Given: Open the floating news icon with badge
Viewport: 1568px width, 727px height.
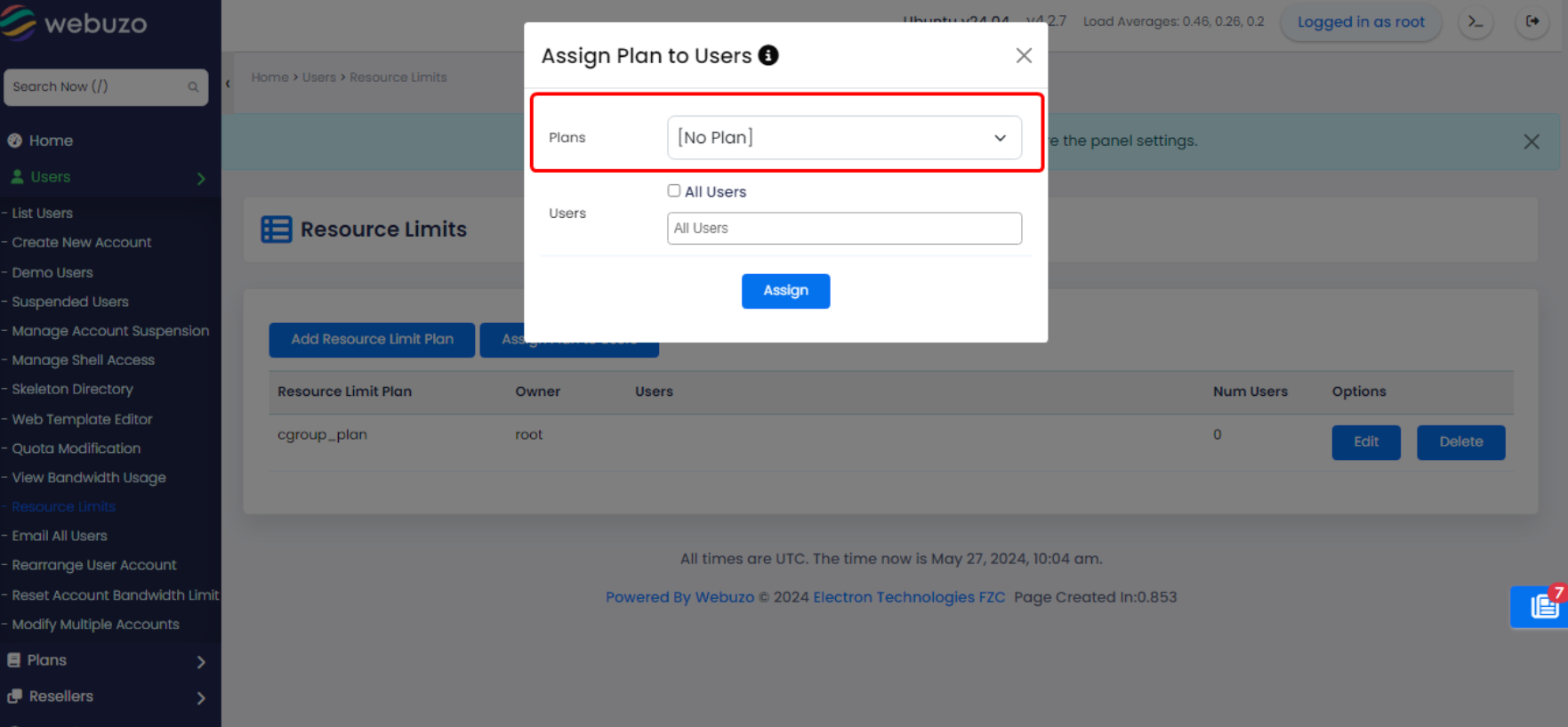Looking at the screenshot, I should (x=1543, y=607).
